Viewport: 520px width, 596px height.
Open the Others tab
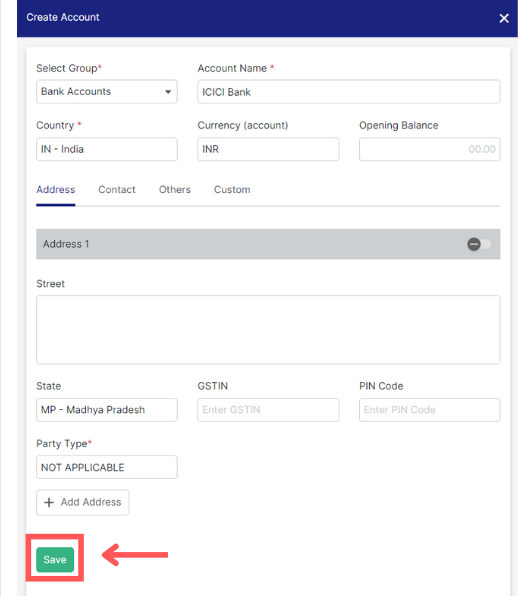pyautogui.click(x=174, y=190)
